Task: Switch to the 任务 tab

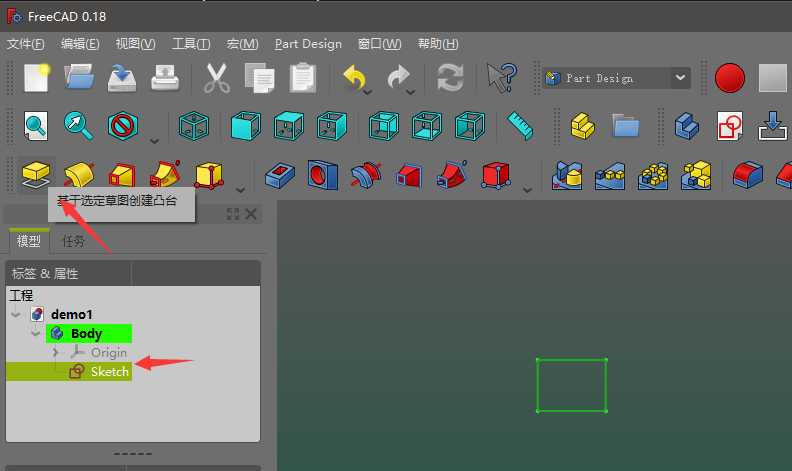Action: (x=73, y=241)
